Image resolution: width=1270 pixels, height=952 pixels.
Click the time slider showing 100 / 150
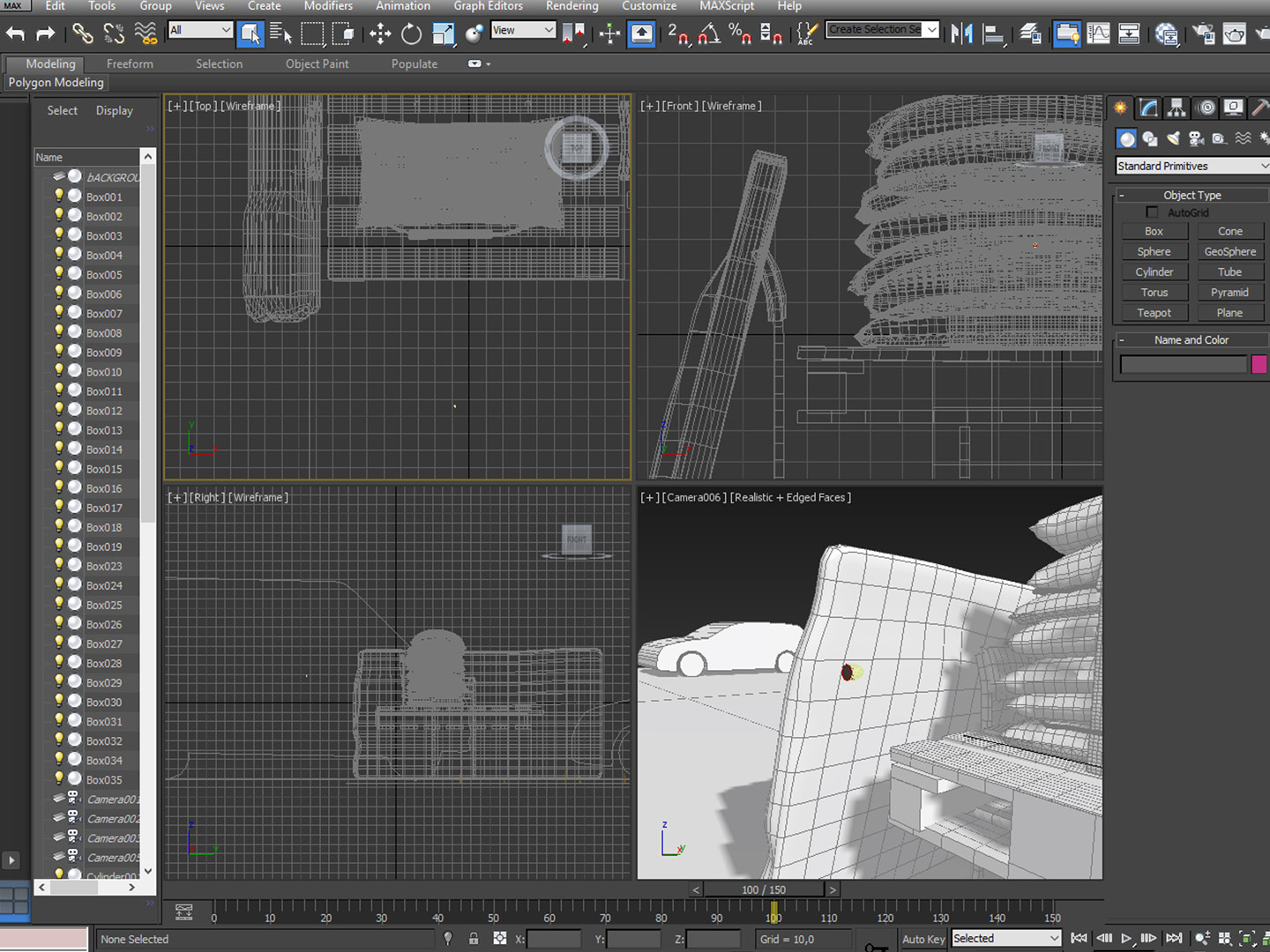(x=764, y=889)
